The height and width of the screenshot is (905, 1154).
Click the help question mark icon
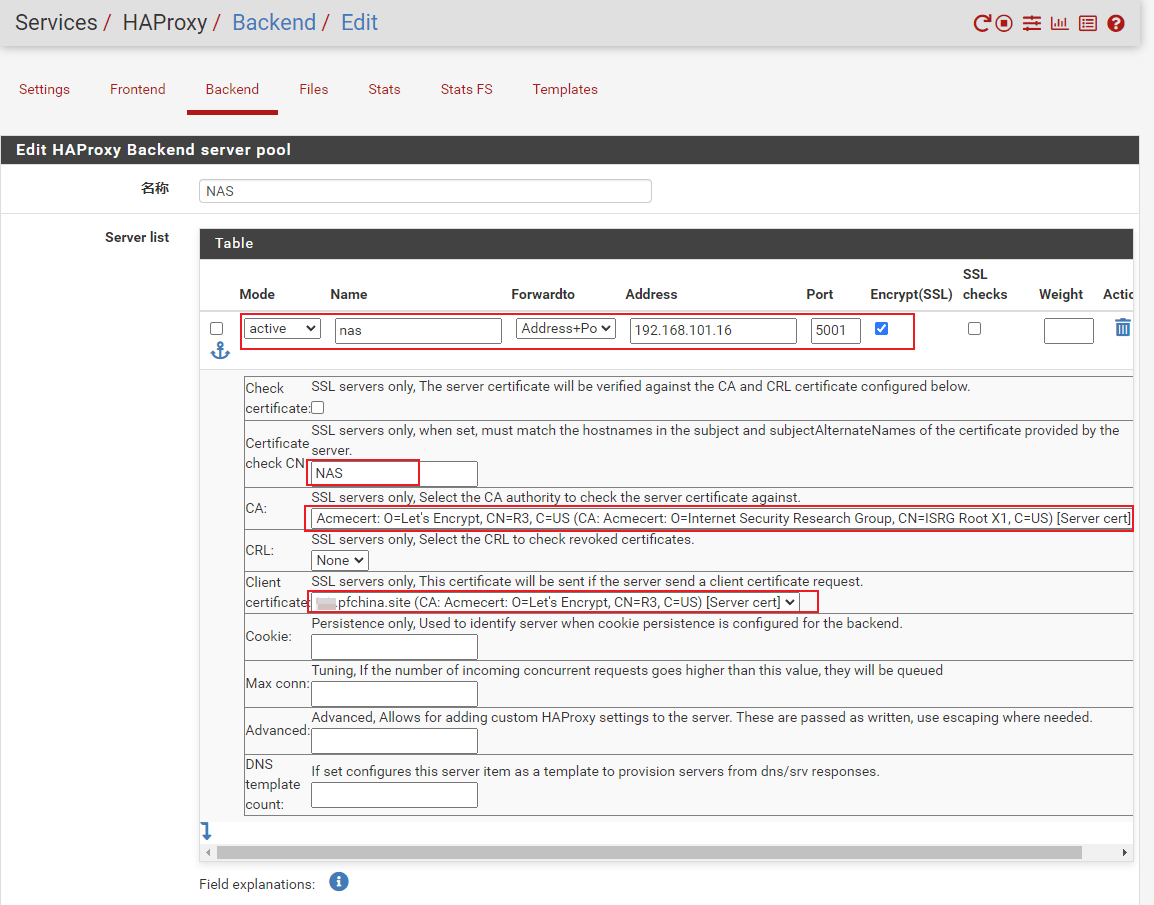pos(1116,23)
